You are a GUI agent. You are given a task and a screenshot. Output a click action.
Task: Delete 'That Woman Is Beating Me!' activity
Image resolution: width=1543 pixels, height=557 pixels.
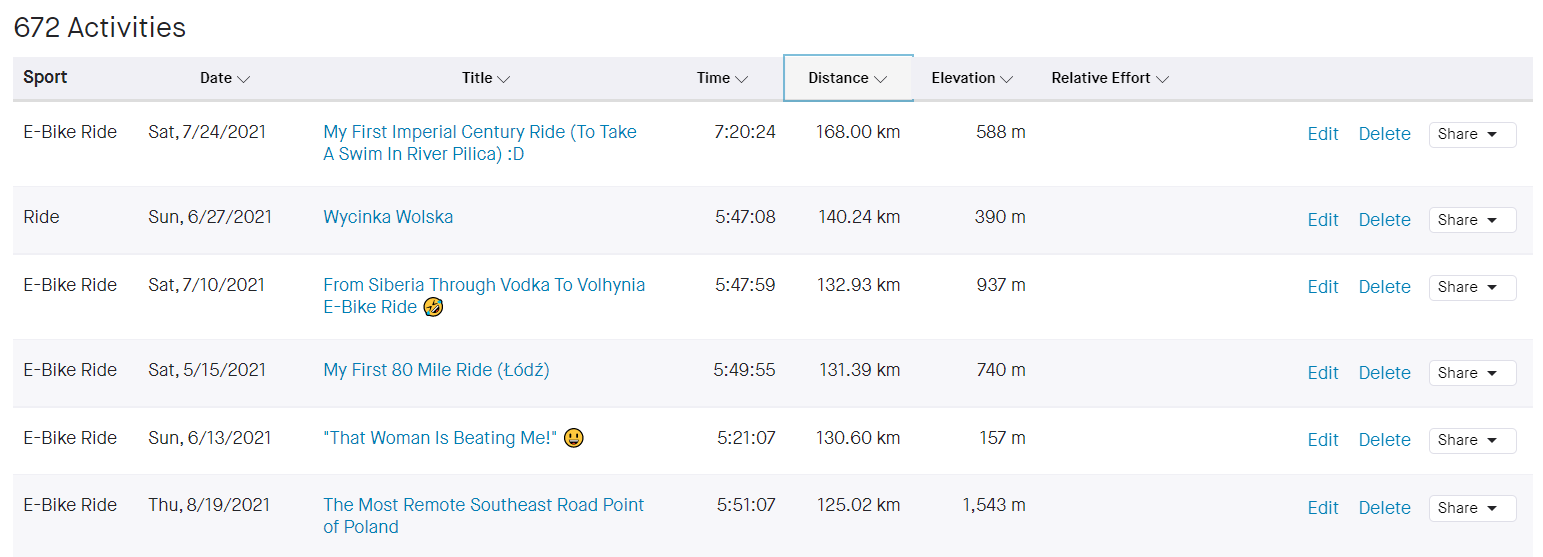click(1384, 440)
